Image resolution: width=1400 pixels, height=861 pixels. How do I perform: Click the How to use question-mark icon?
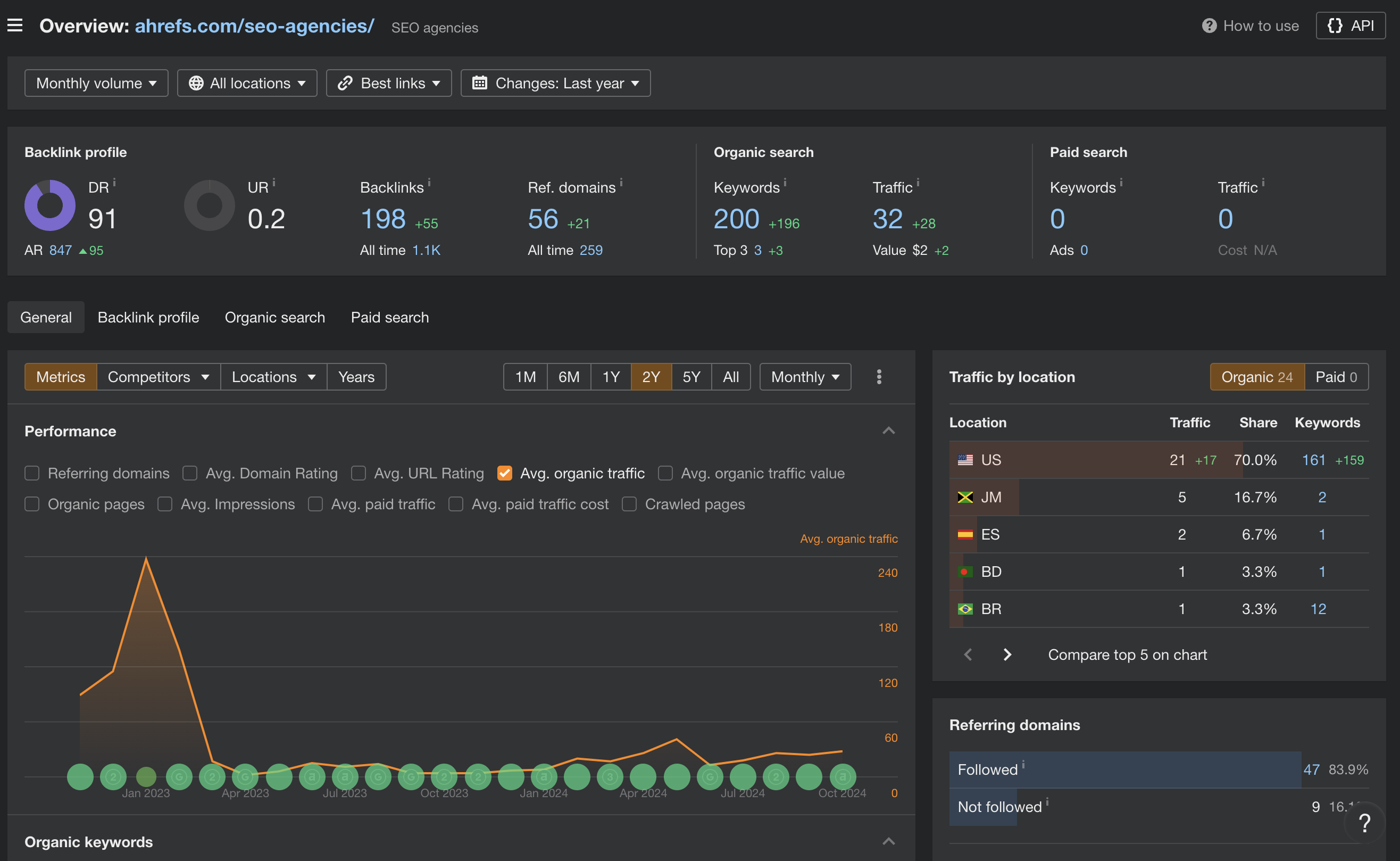[x=1209, y=26]
